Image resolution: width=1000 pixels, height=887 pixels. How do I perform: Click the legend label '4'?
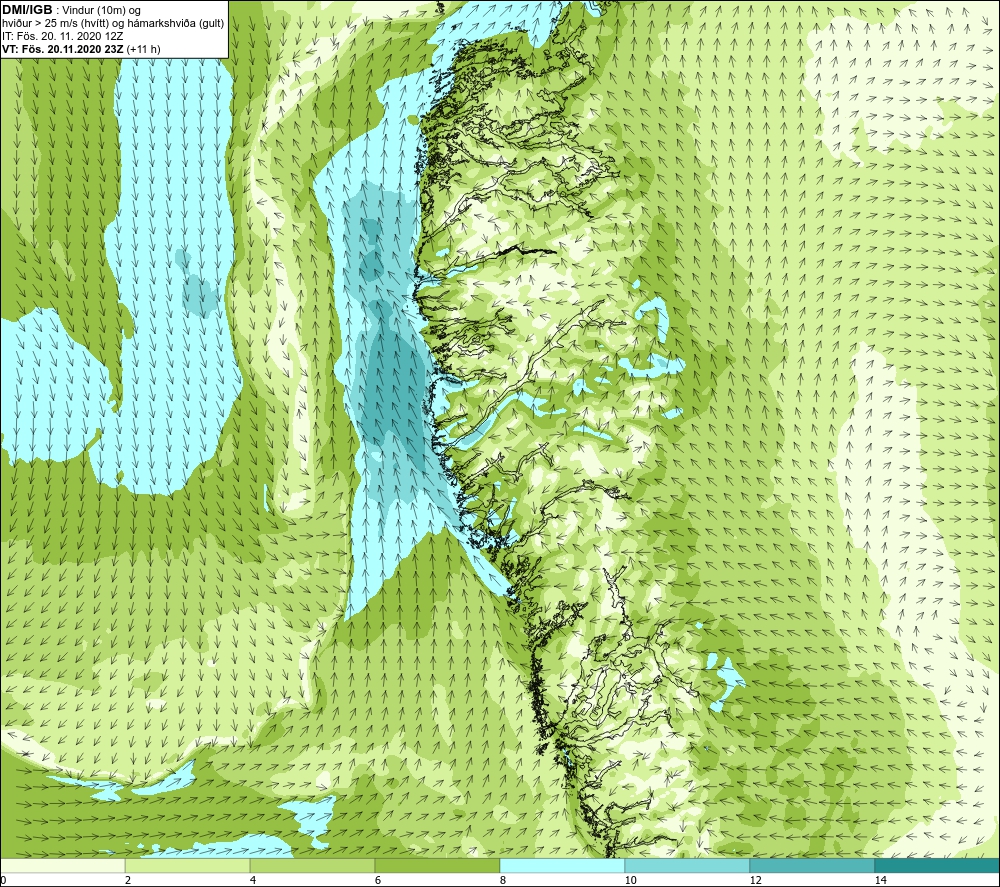253,881
